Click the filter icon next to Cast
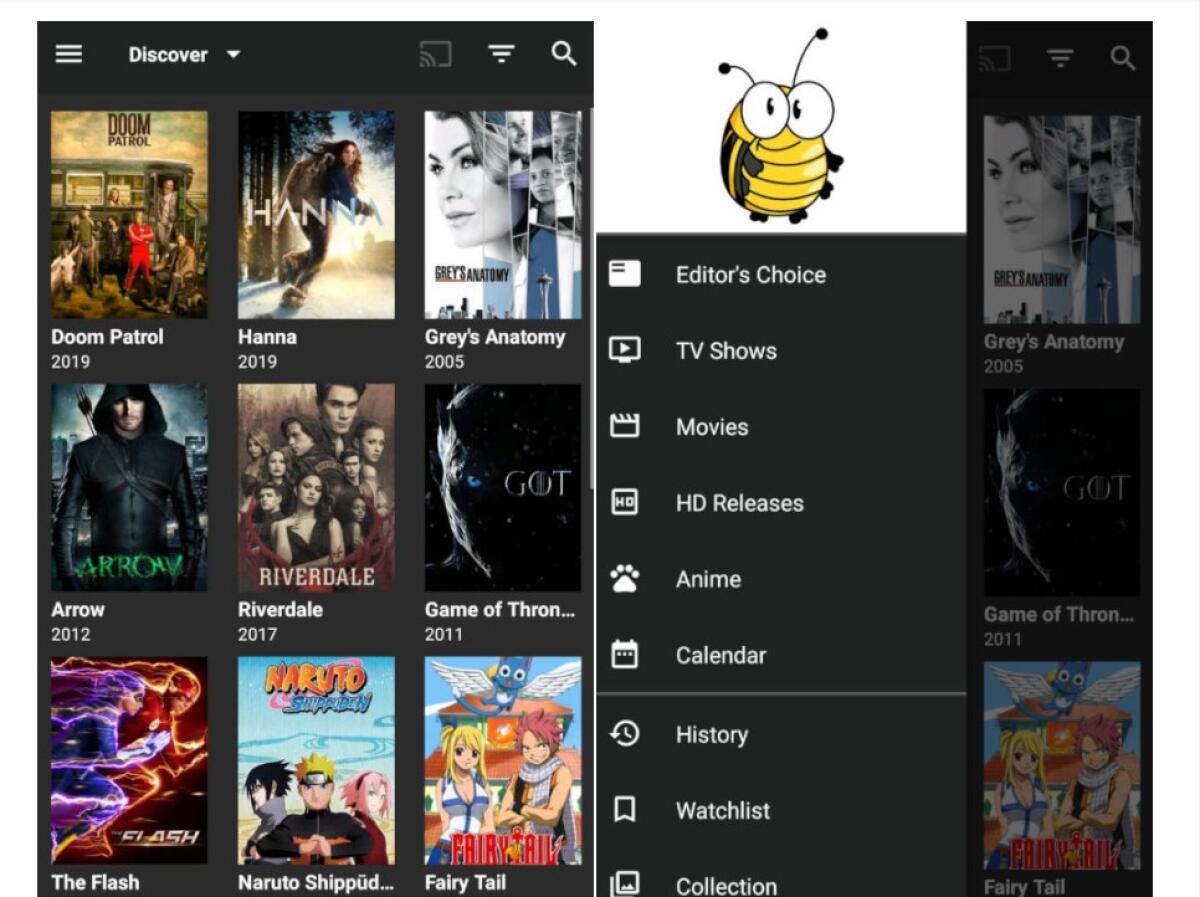The image size is (1200, 897). pyautogui.click(x=500, y=55)
